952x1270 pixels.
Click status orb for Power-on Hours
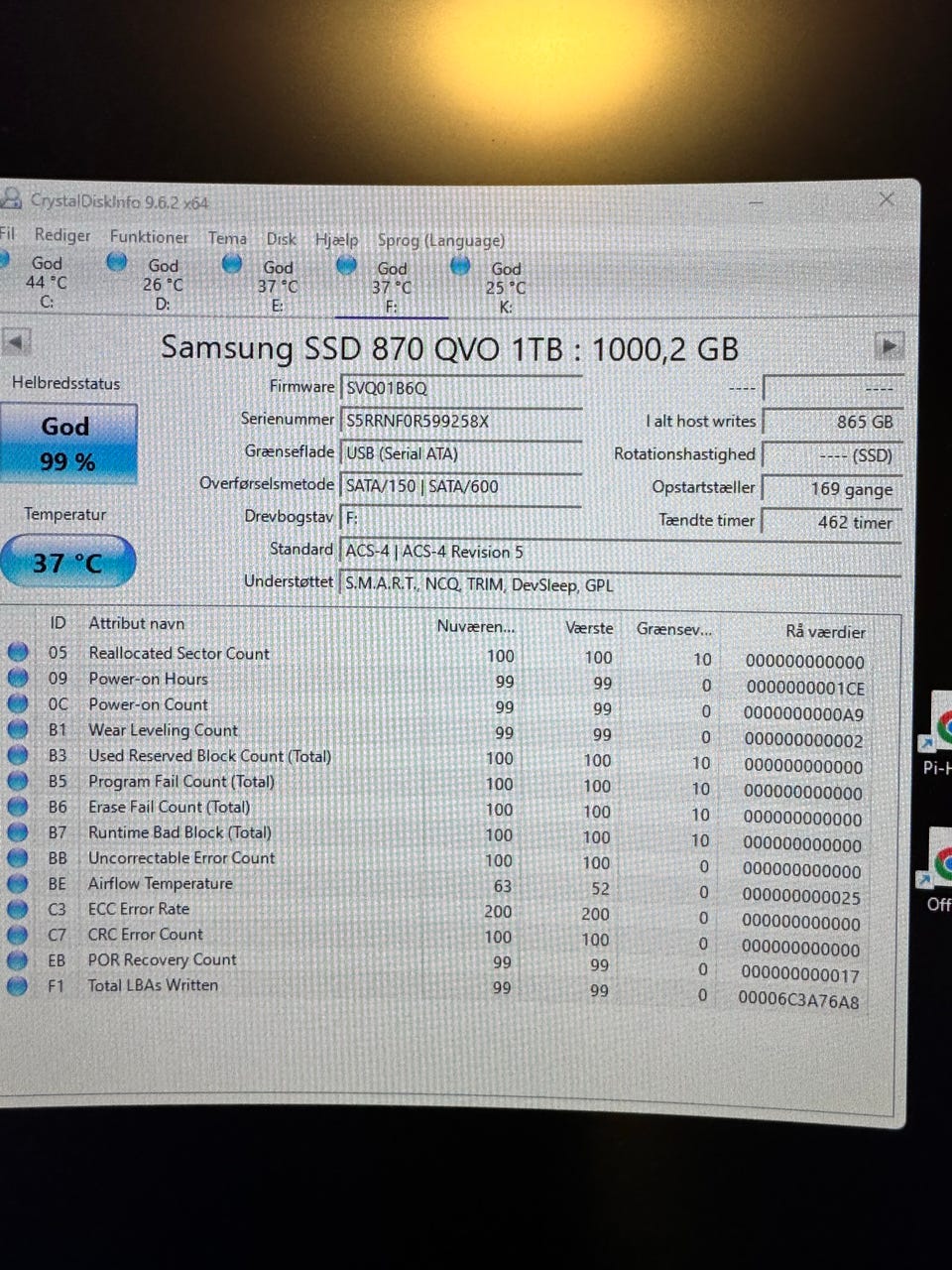pos(18,678)
